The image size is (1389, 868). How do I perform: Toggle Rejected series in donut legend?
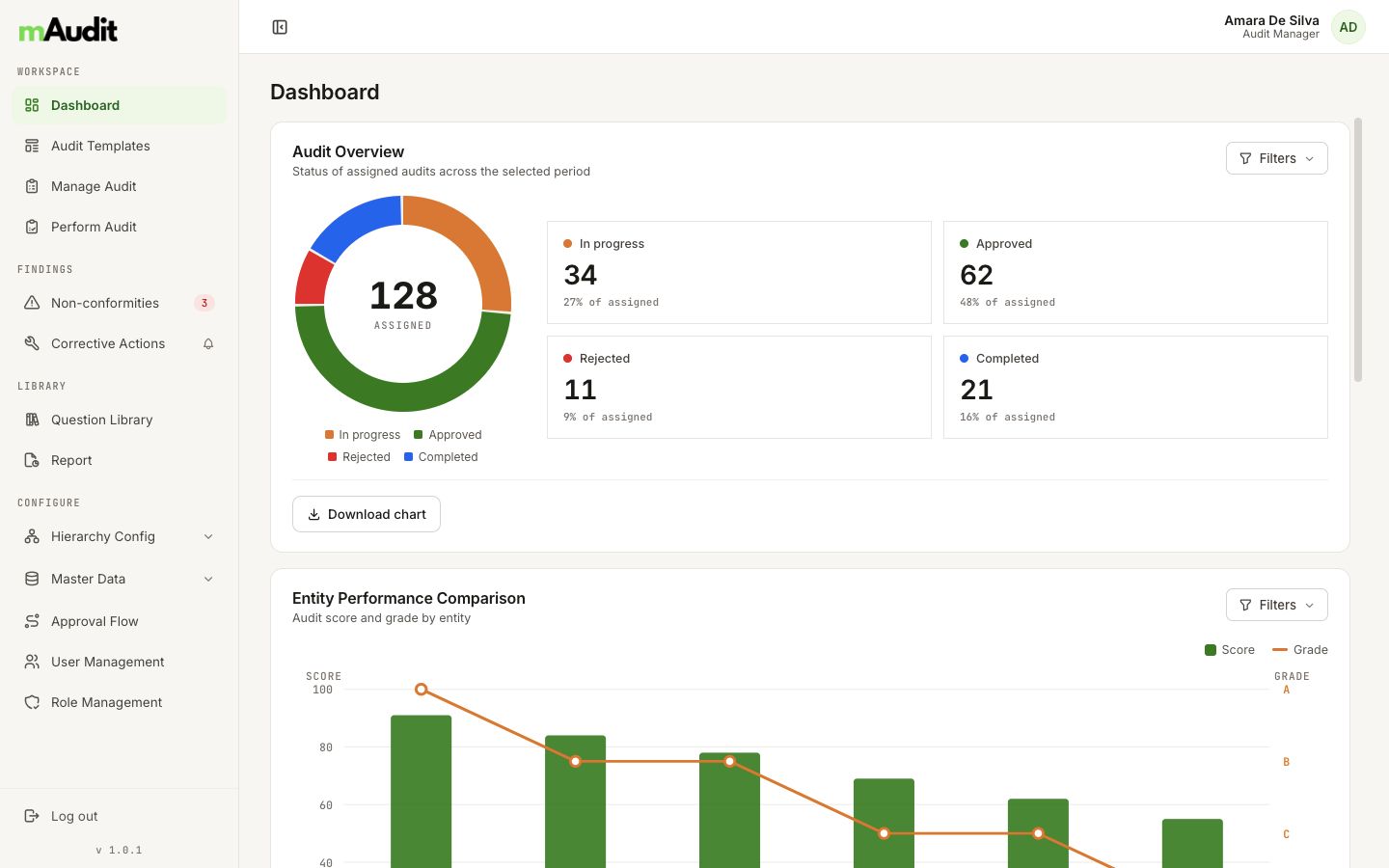[x=359, y=457]
